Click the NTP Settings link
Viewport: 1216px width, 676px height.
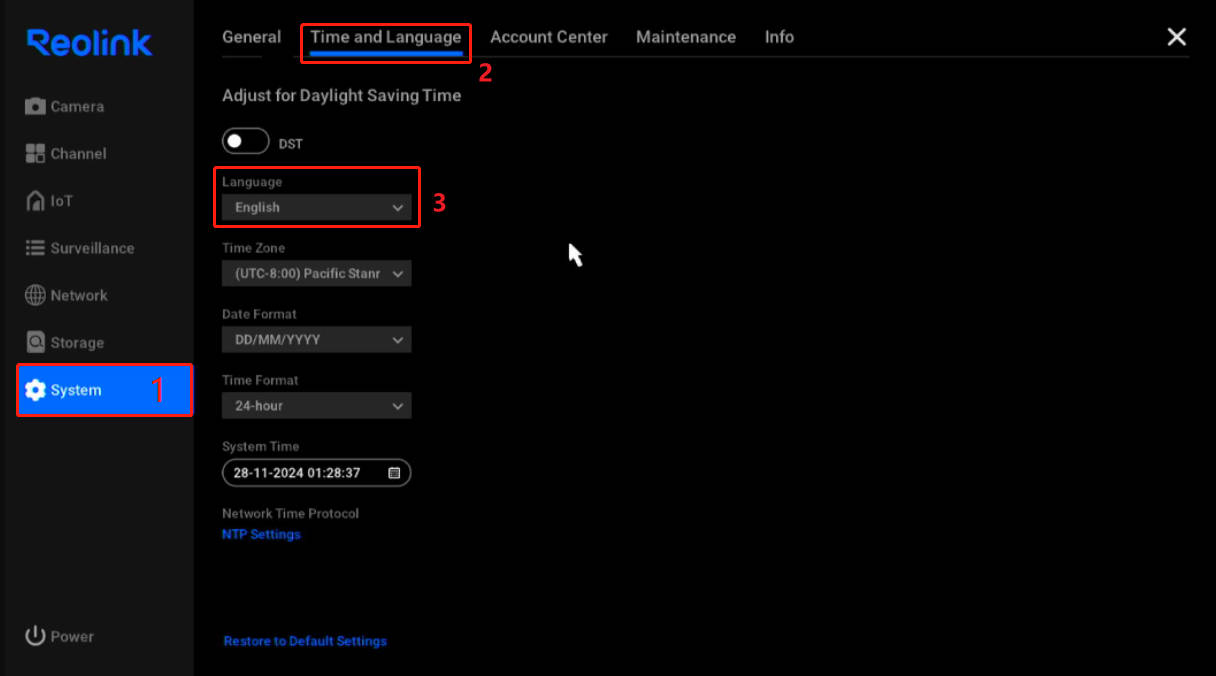tap(261, 534)
